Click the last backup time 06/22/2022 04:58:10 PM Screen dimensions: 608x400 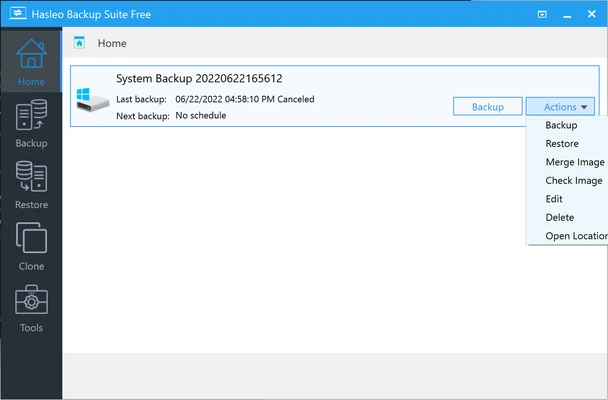click(225, 99)
